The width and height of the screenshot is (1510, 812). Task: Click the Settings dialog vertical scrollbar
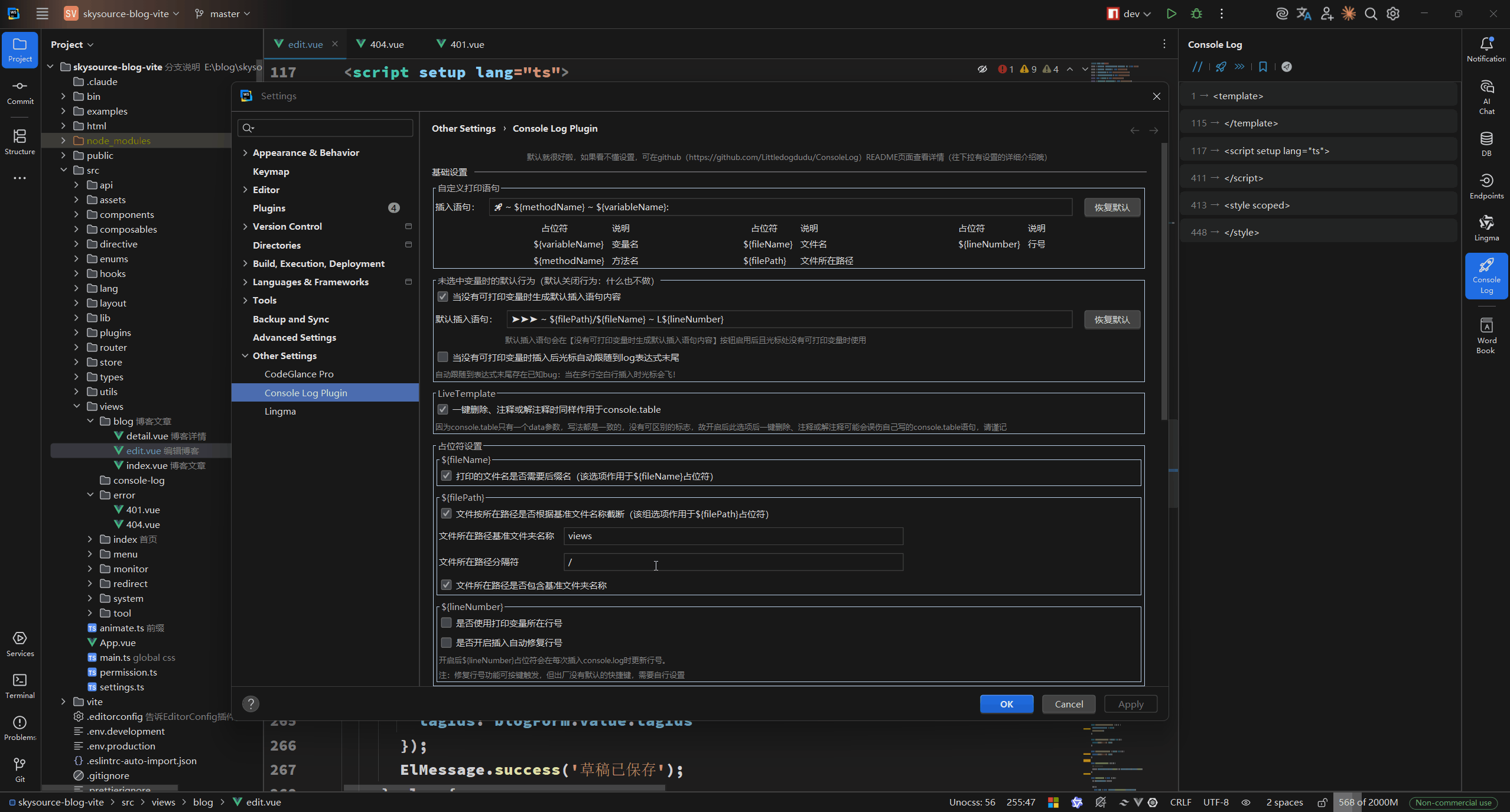pos(1164,281)
